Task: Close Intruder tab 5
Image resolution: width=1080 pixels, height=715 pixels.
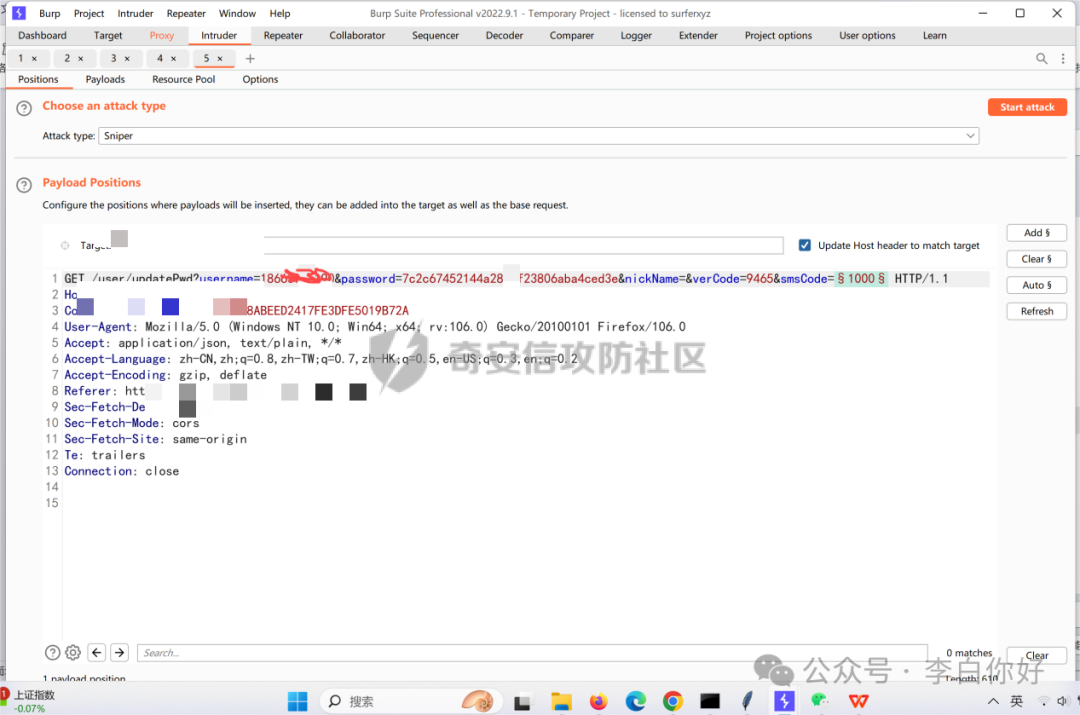Action: (x=220, y=59)
